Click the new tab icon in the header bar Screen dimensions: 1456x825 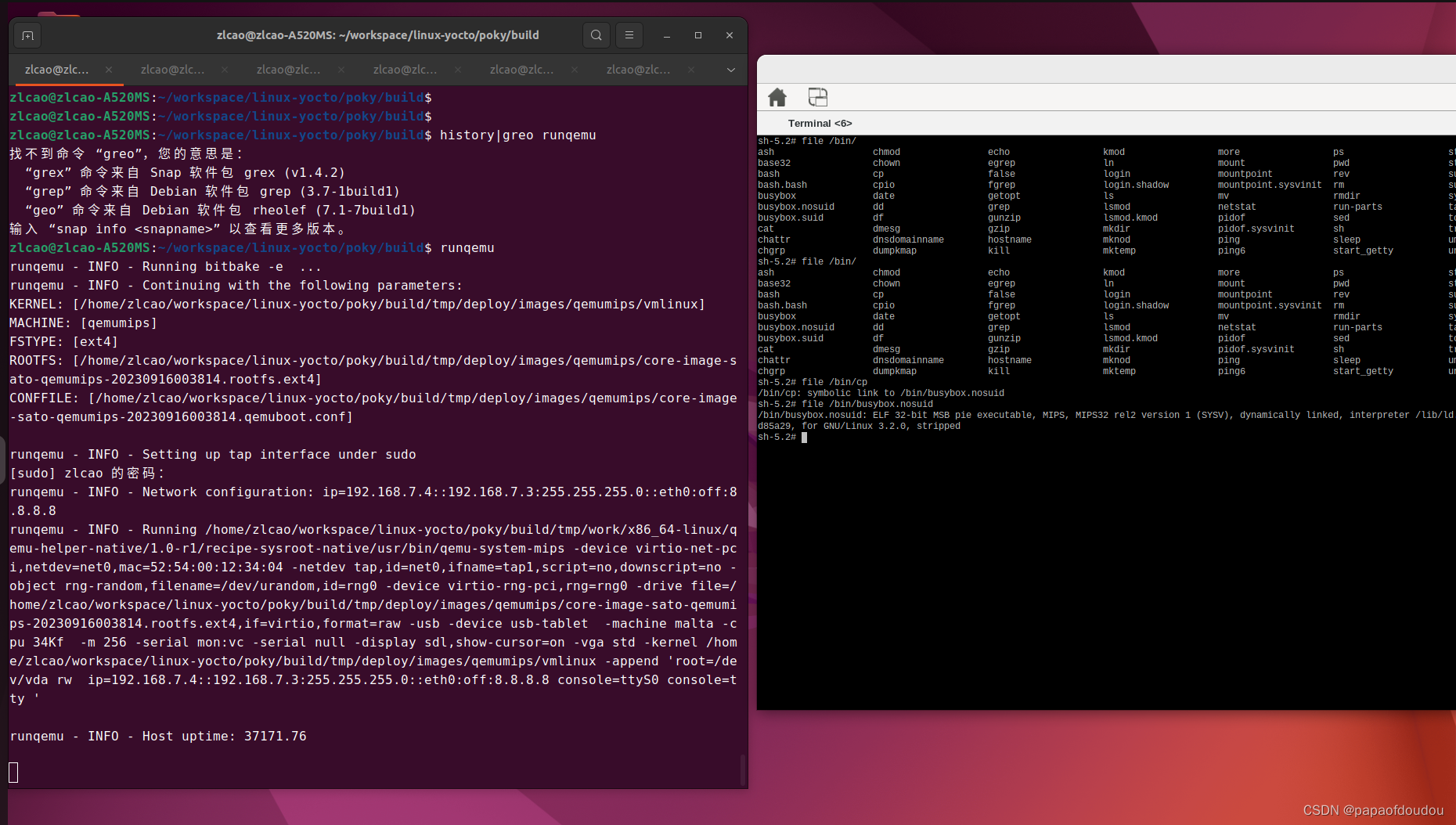tap(27, 35)
